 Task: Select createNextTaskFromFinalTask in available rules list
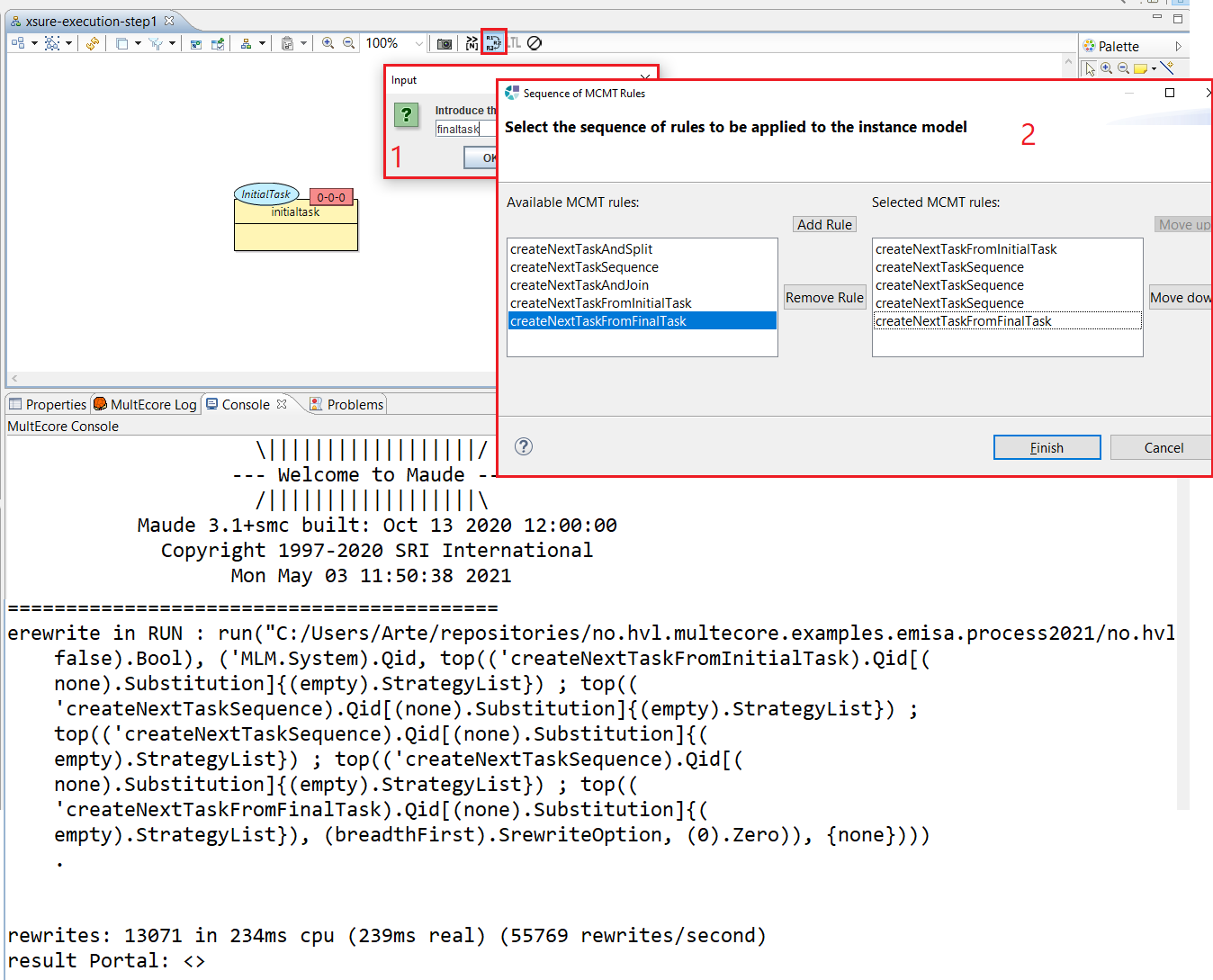point(642,320)
